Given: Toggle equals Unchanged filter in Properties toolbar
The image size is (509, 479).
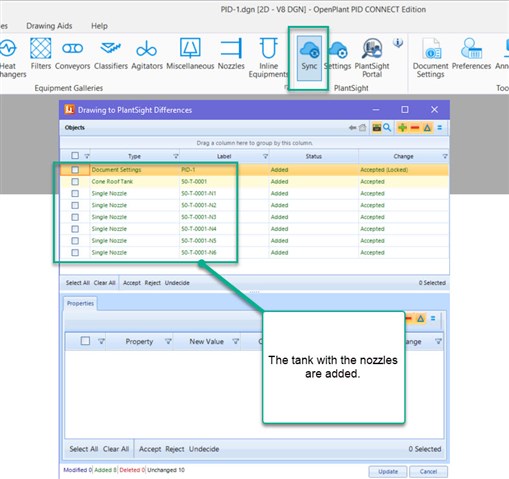Looking at the screenshot, I should point(433,318).
